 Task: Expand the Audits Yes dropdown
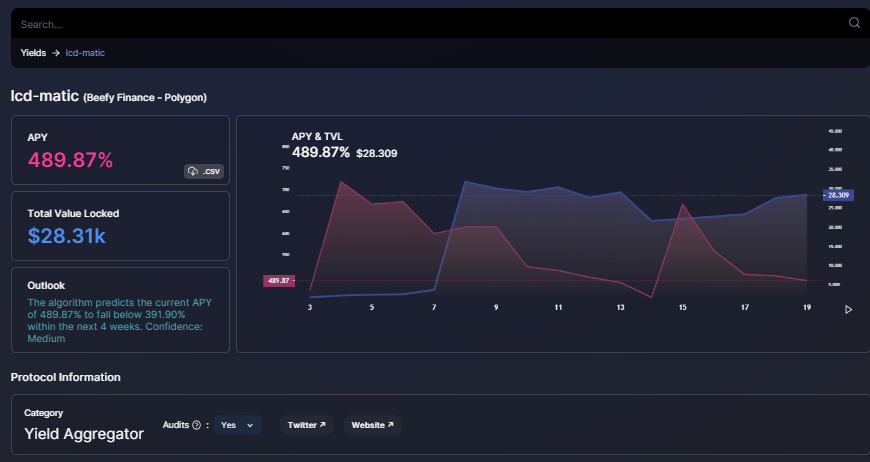(237, 425)
